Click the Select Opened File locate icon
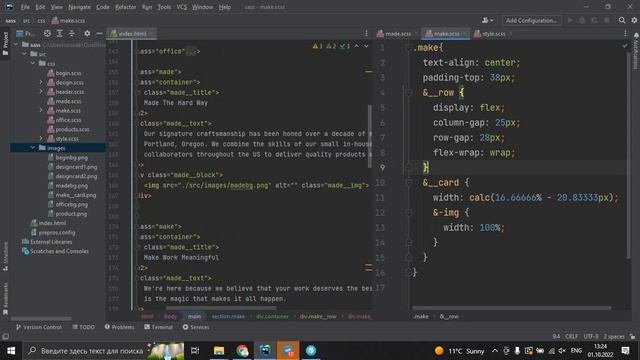 [x=47, y=33]
